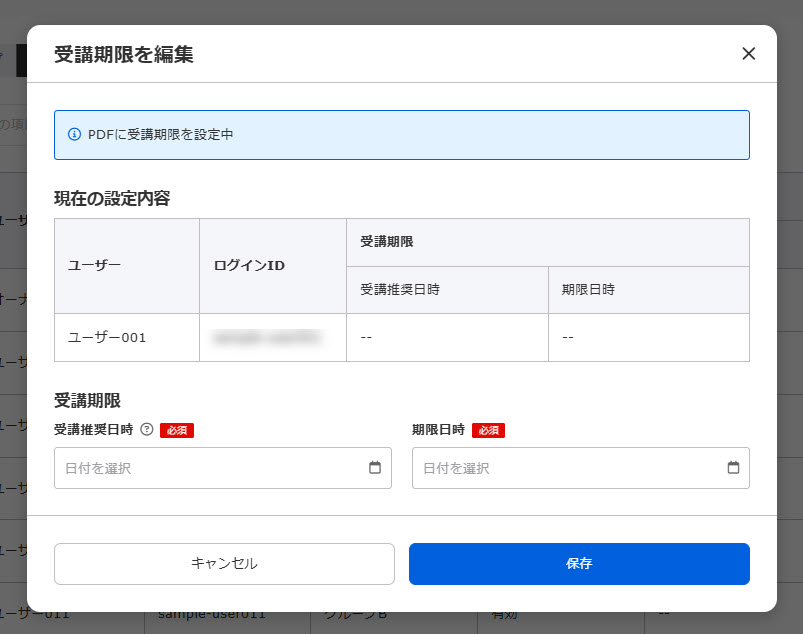Open calendar icon in 受講推奨日時 field

pyautogui.click(x=375, y=467)
